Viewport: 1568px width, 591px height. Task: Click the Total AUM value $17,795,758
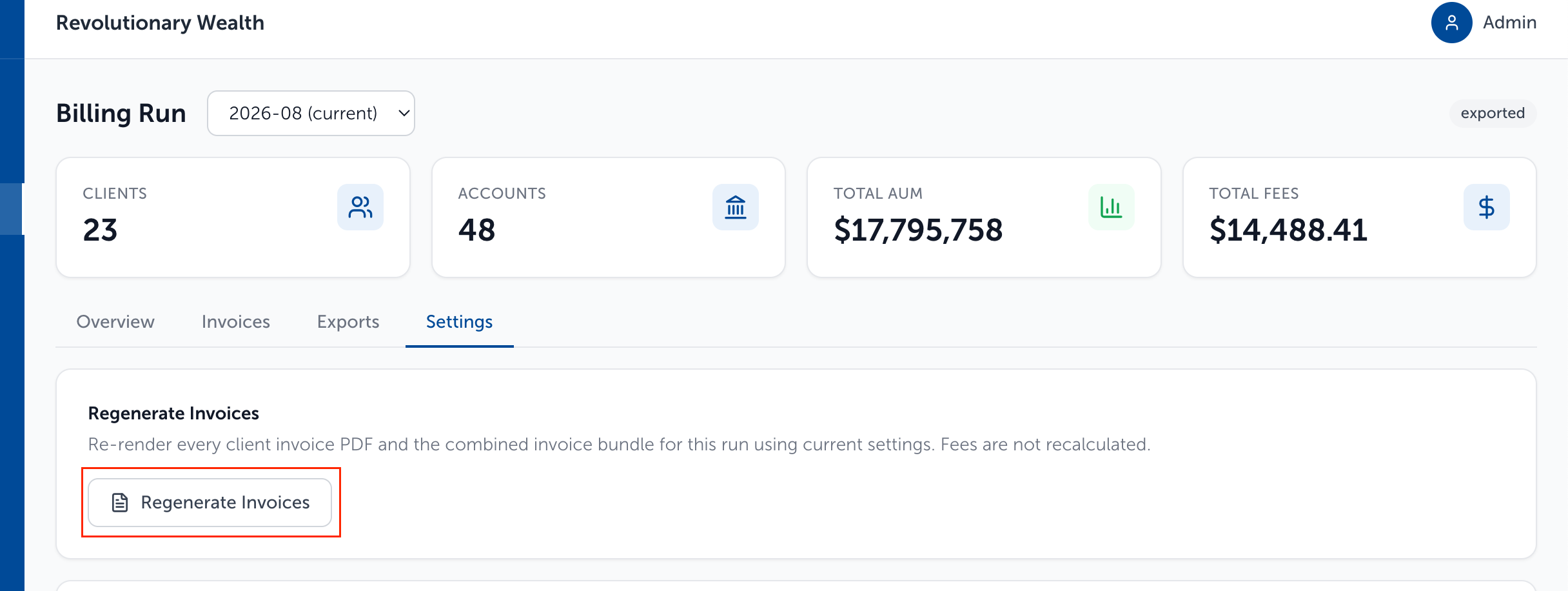[x=918, y=230]
